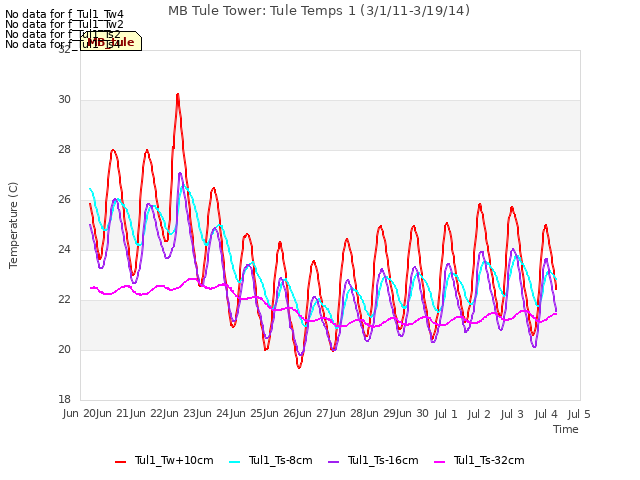Viewport: 640px width, 480px height.
Task: Click the Jun 30 x-axis tick label
Action: [x=413, y=414]
